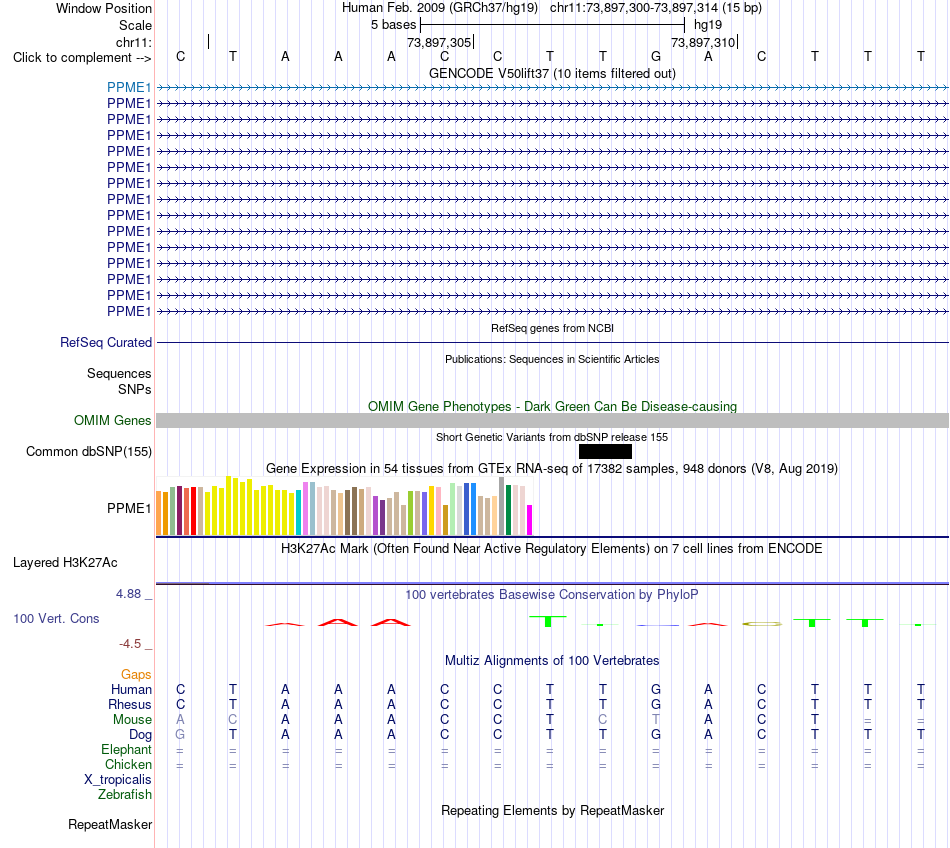Image resolution: width=950 pixels, height=848 pixels.
Task: Open the Layered H3K27Ac track label
Action: [65, 563]
